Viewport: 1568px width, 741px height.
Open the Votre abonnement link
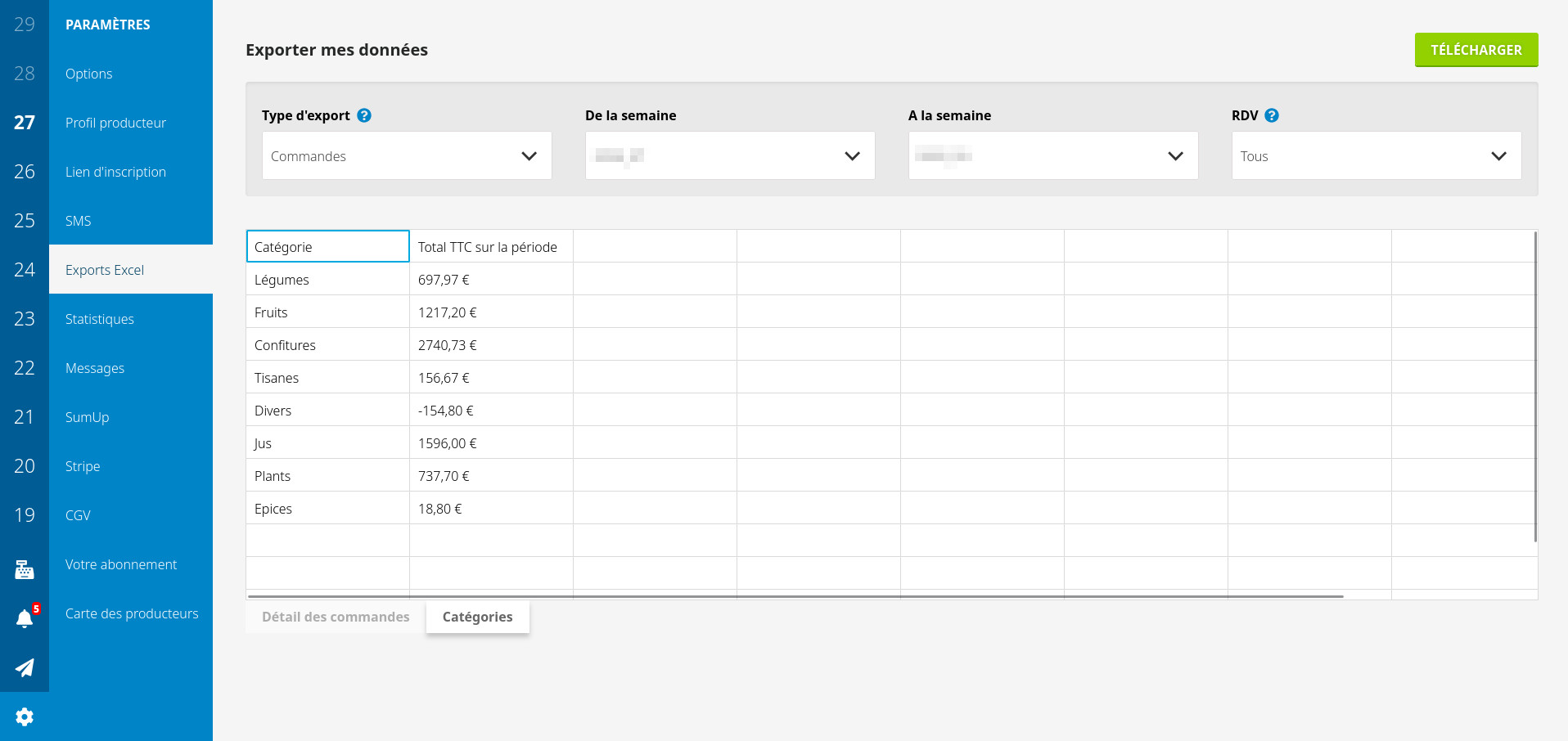pos(121,564)
